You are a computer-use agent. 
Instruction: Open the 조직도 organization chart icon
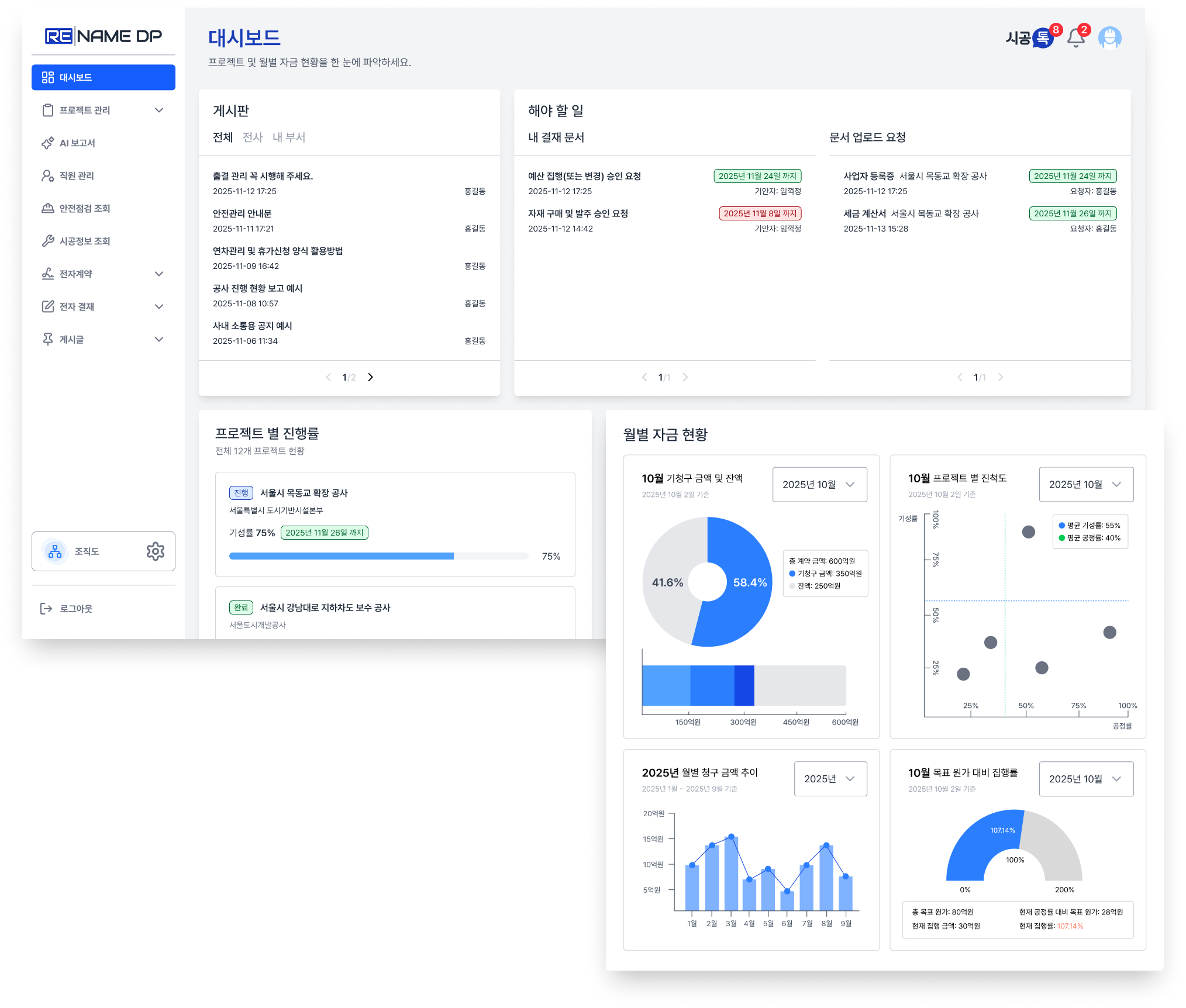click(55, 551)
